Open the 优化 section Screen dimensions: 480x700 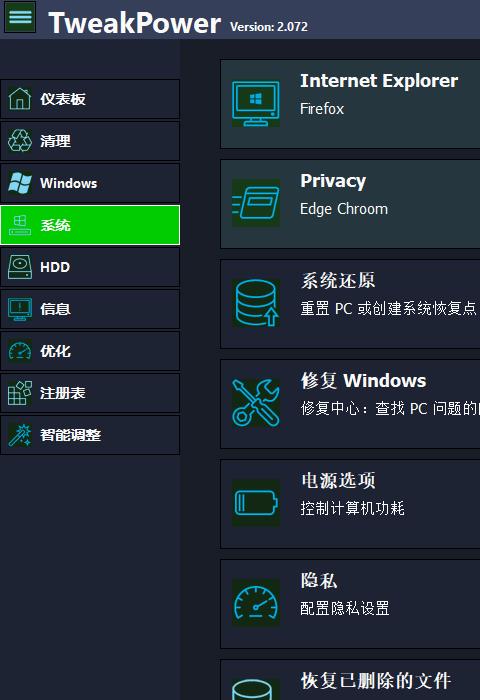pyautogui.click(x=90, y=351)
